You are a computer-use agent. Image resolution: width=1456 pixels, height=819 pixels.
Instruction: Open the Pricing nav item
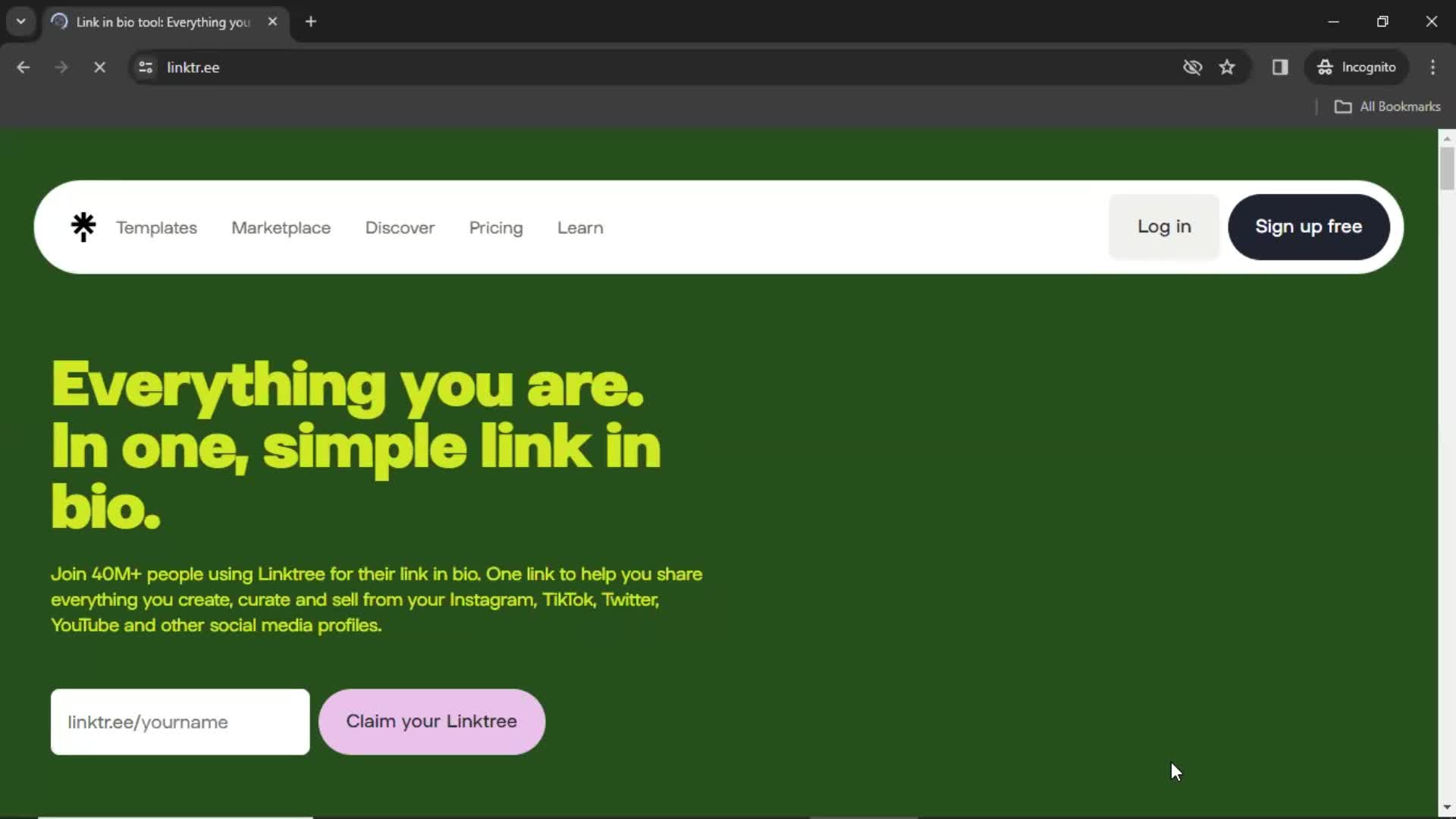(x=496, y=227)
